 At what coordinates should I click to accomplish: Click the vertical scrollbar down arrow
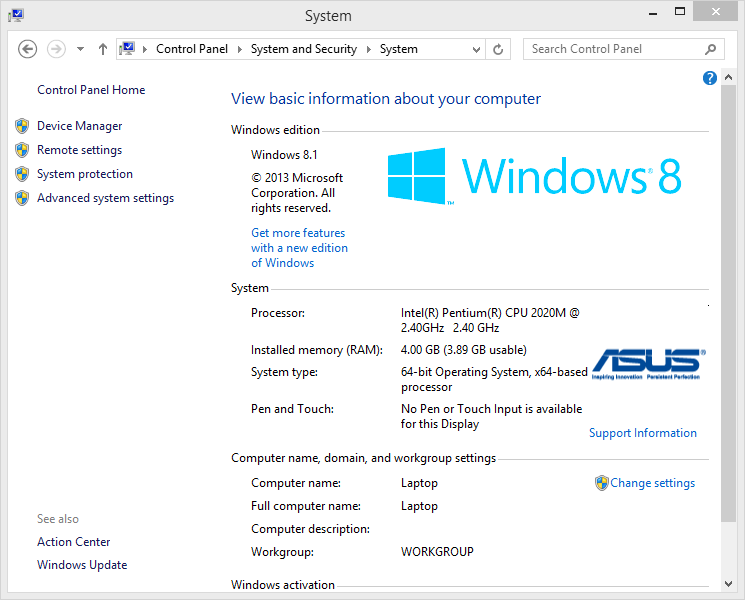(x=728, y=583)
